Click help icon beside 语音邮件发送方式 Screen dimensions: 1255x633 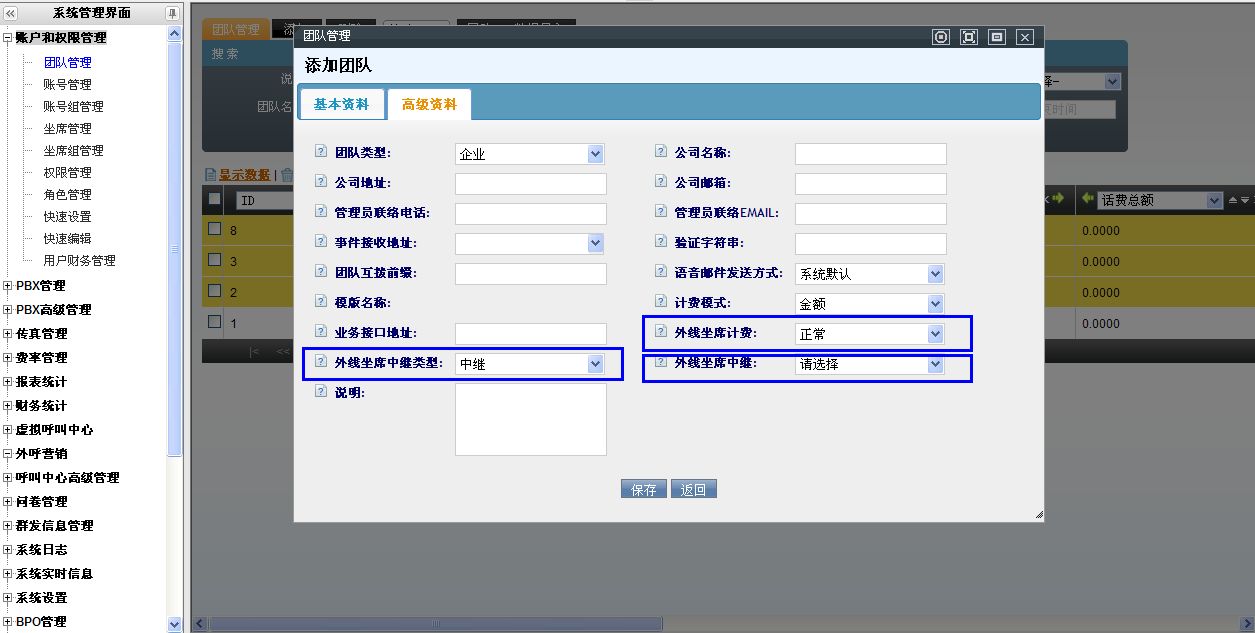(661, 271)
